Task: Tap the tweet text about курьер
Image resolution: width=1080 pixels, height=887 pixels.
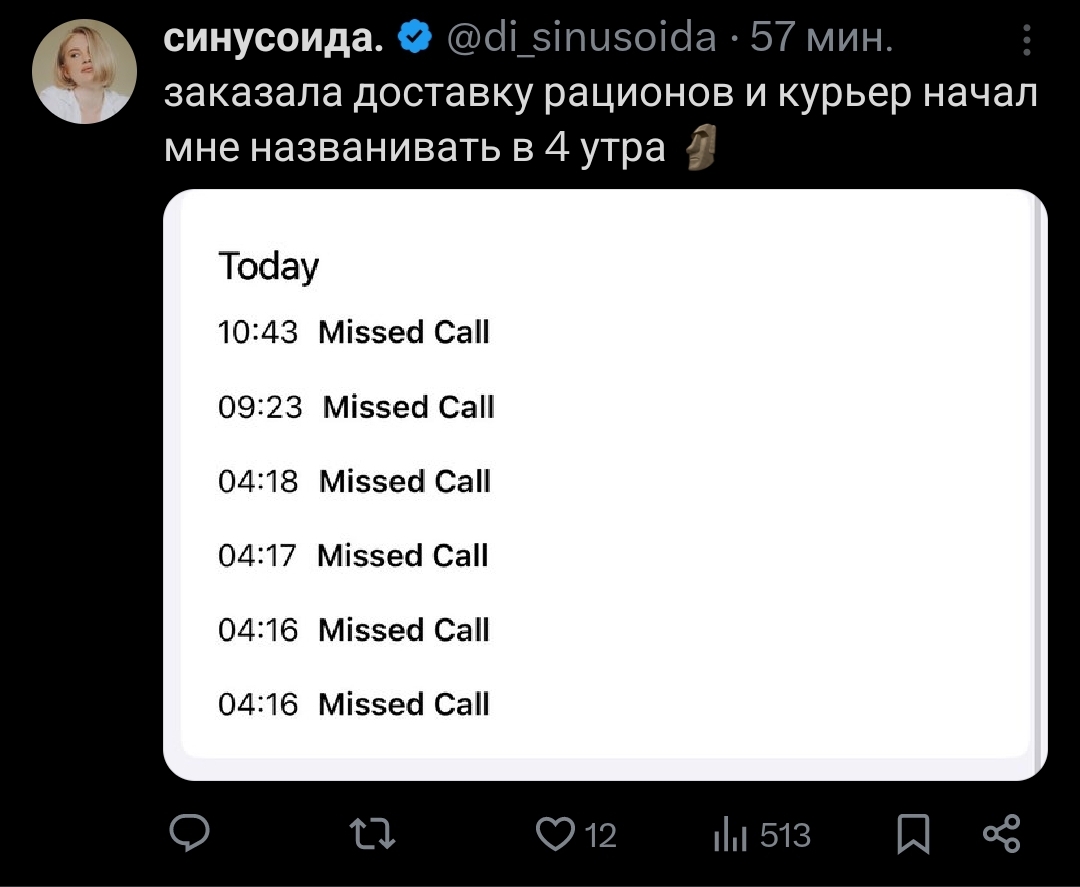Action: (x=601, y=120)
